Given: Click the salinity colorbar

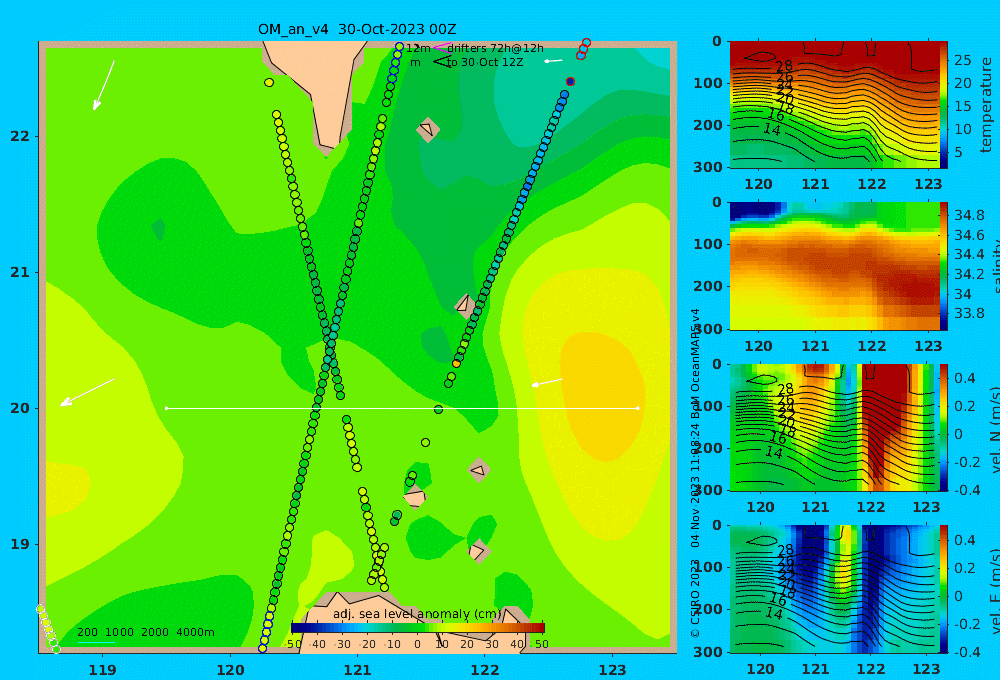Looking at the screenshot, I should (944, 266).
